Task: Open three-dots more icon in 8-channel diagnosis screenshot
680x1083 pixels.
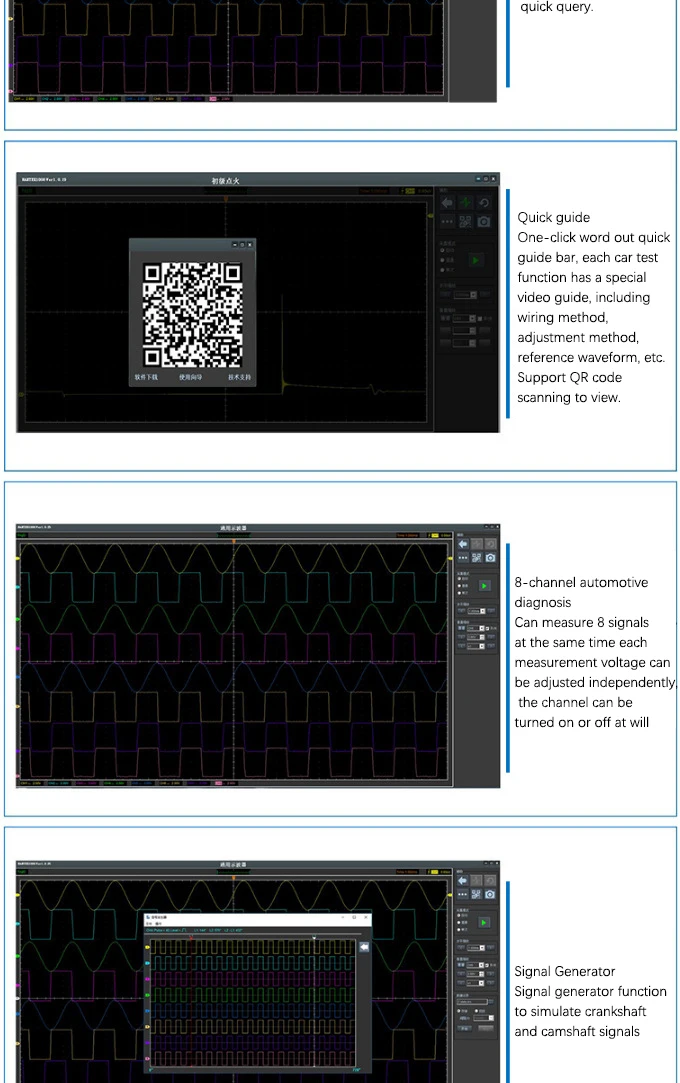Action: [x=463, y=557]
